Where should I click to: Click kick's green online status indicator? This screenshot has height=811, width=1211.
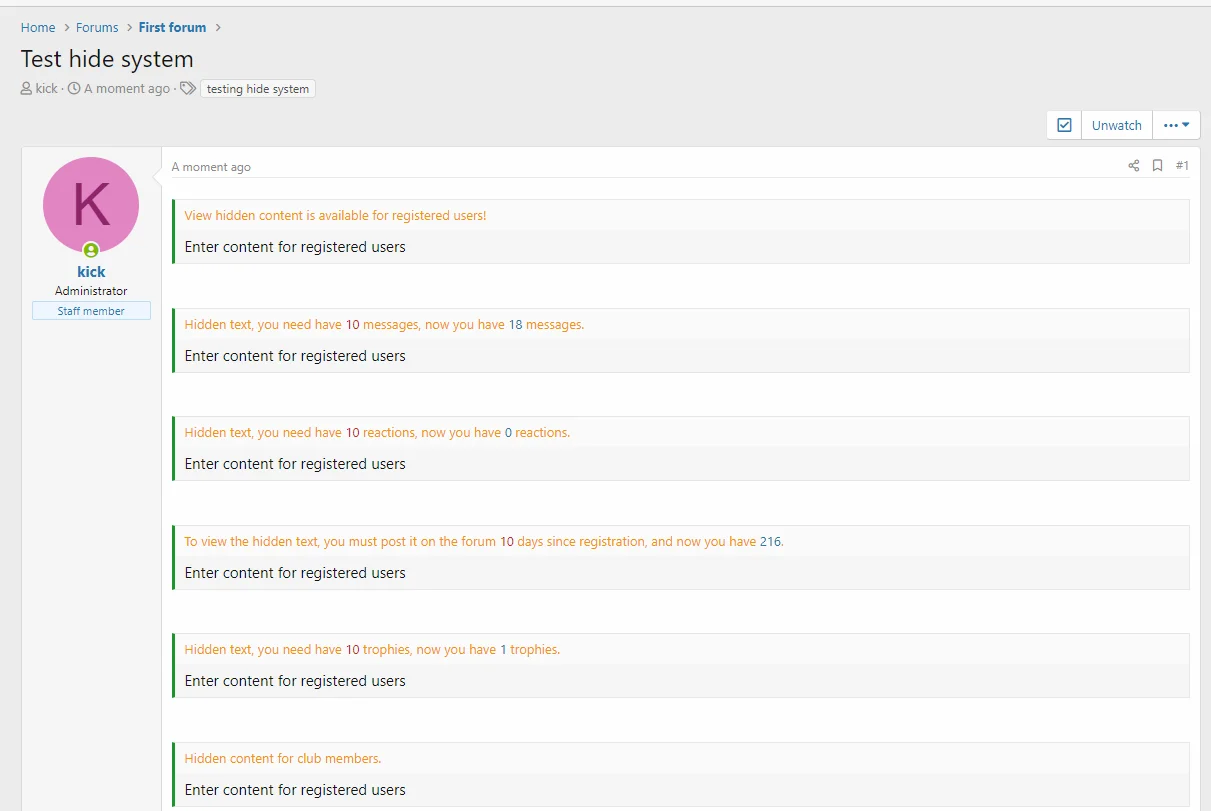(x=91, y=249)
